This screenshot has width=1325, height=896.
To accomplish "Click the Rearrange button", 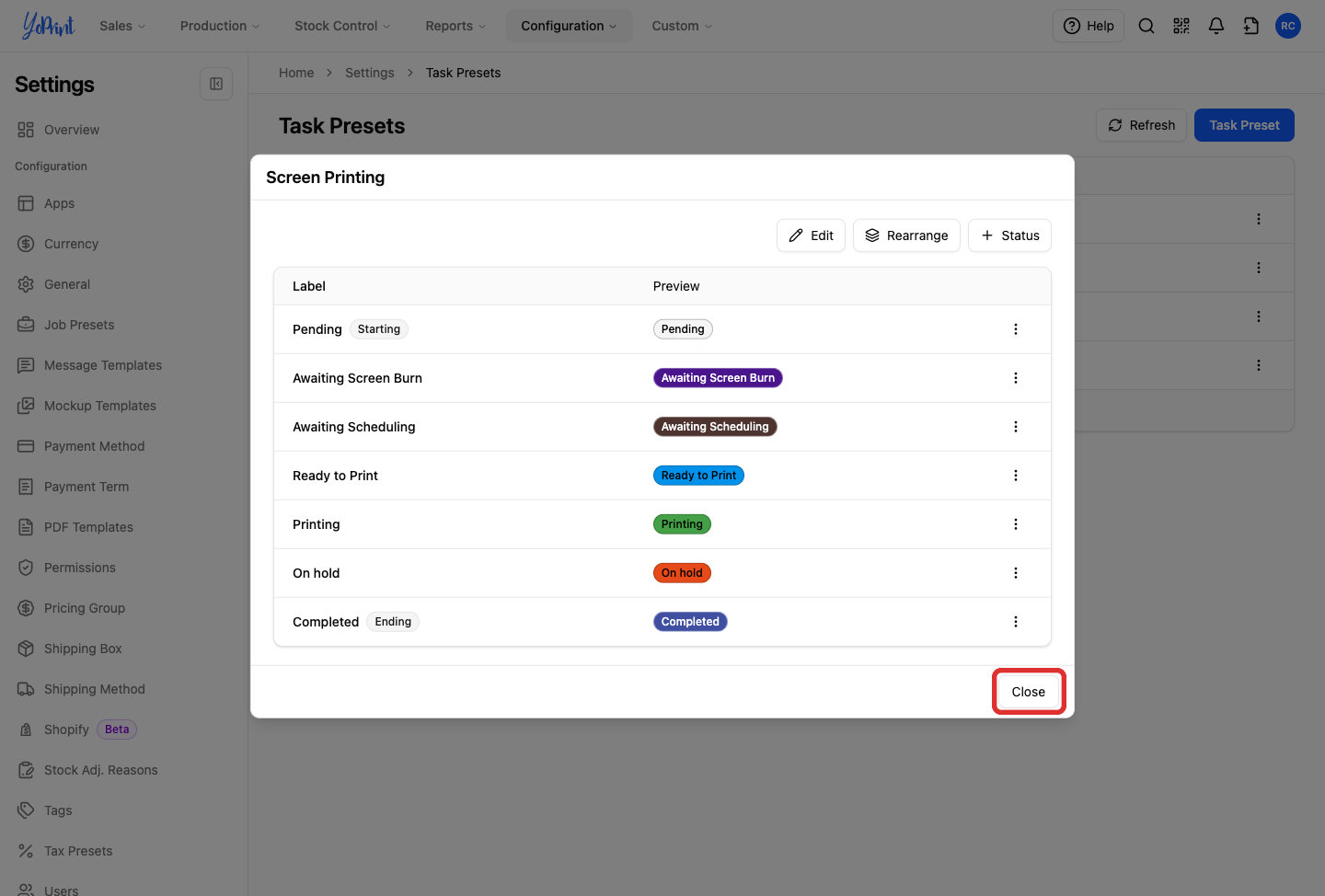I will click(x=906, y=235).
